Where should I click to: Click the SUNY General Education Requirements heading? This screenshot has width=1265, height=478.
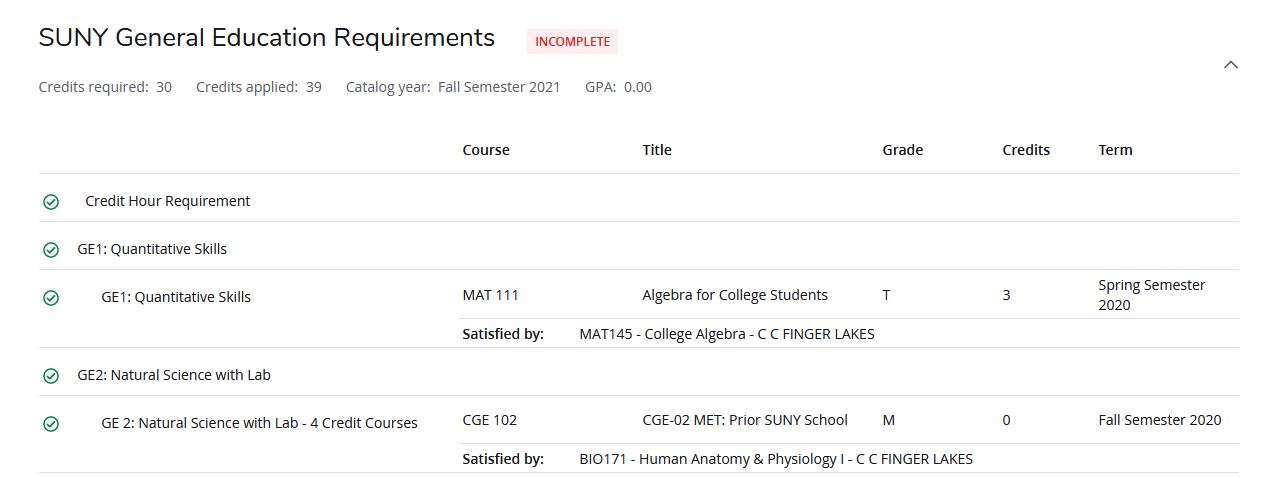(x=266, y=38)
